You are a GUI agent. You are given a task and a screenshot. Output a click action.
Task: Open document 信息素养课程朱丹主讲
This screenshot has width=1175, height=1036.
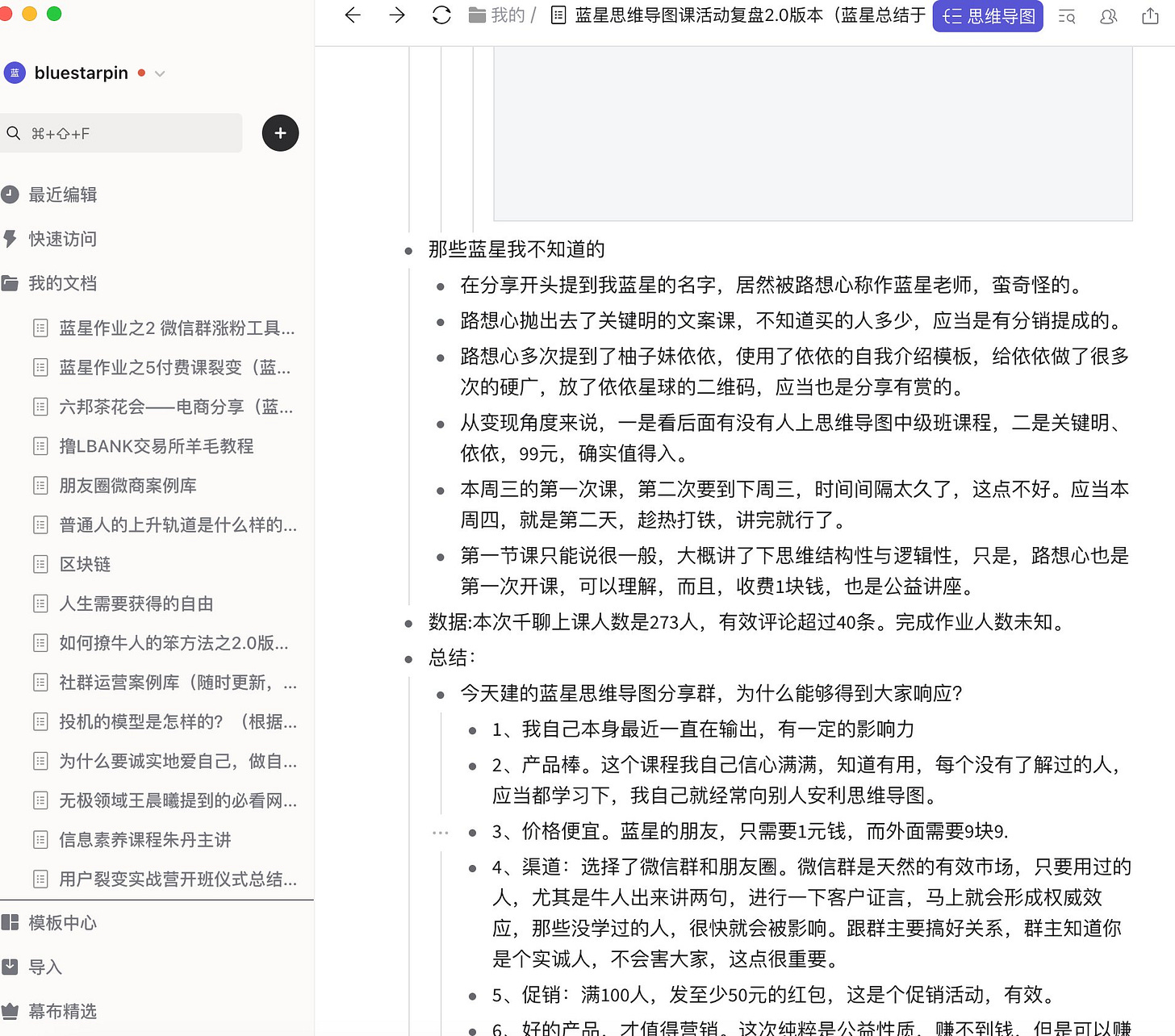coord(145,840)
